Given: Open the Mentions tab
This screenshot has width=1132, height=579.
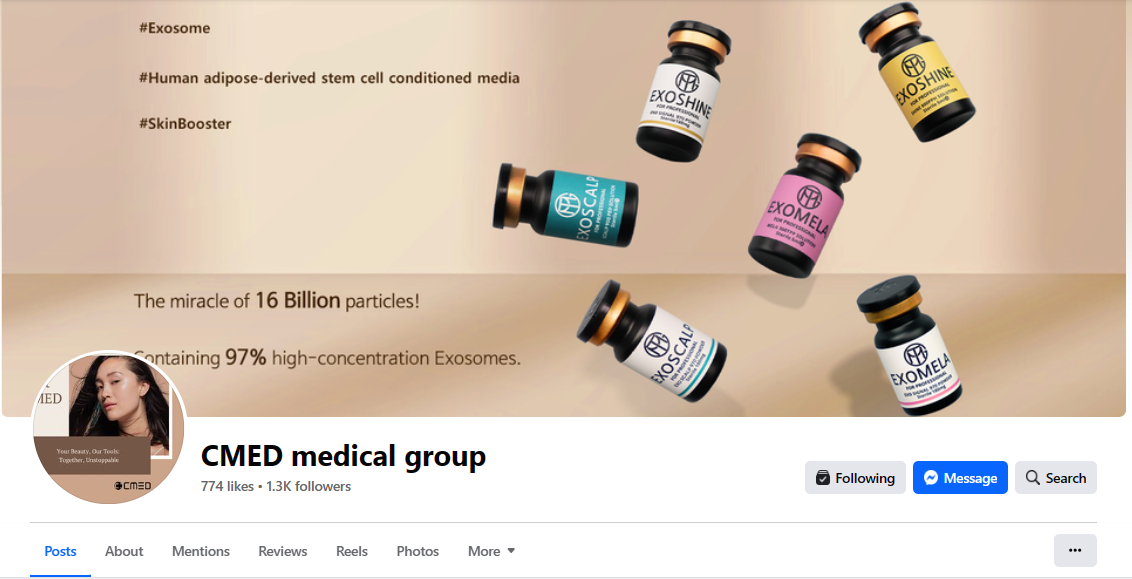Looking at the screenshot, I should [x=201, y=551].
